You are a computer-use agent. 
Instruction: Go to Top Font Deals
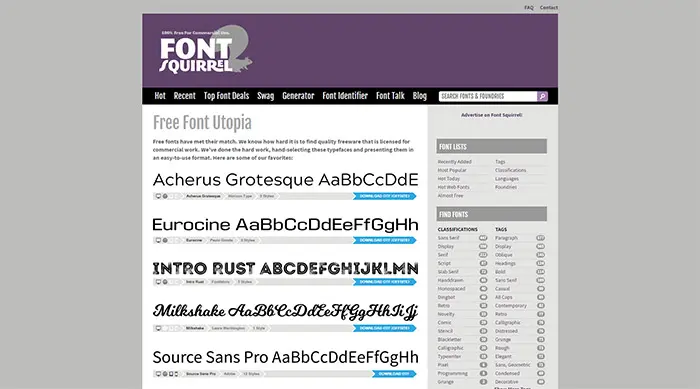tap(226, 96)
